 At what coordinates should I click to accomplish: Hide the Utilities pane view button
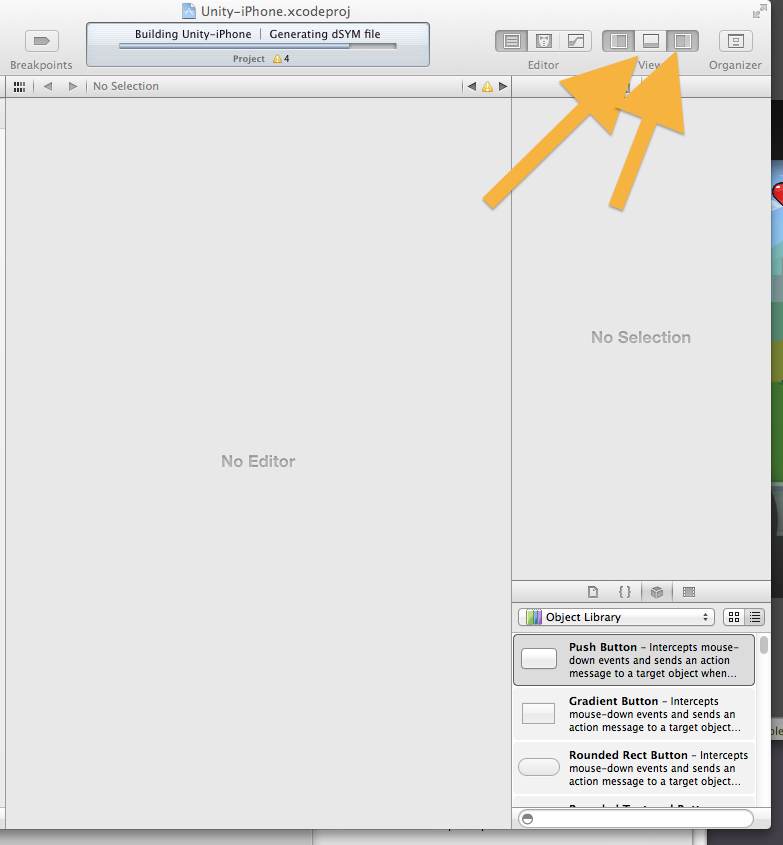click(683, 41)
